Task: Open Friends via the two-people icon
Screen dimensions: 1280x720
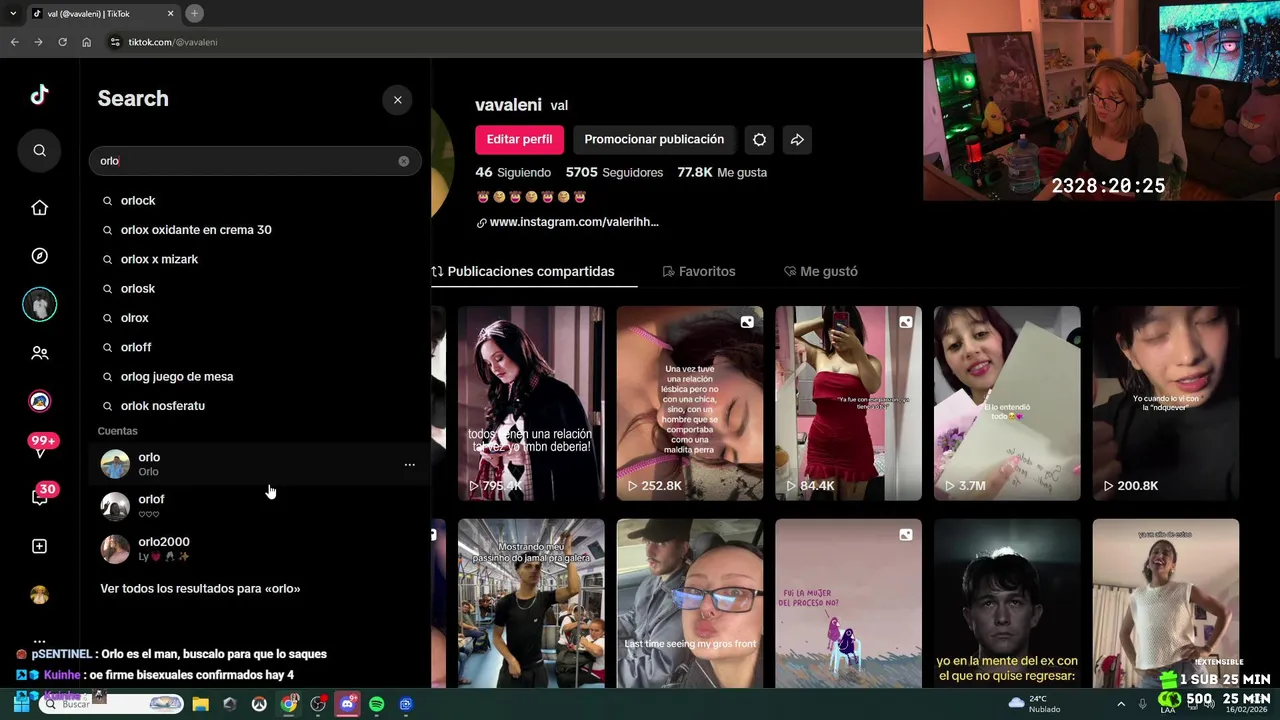Action: (x=40, y=353)
